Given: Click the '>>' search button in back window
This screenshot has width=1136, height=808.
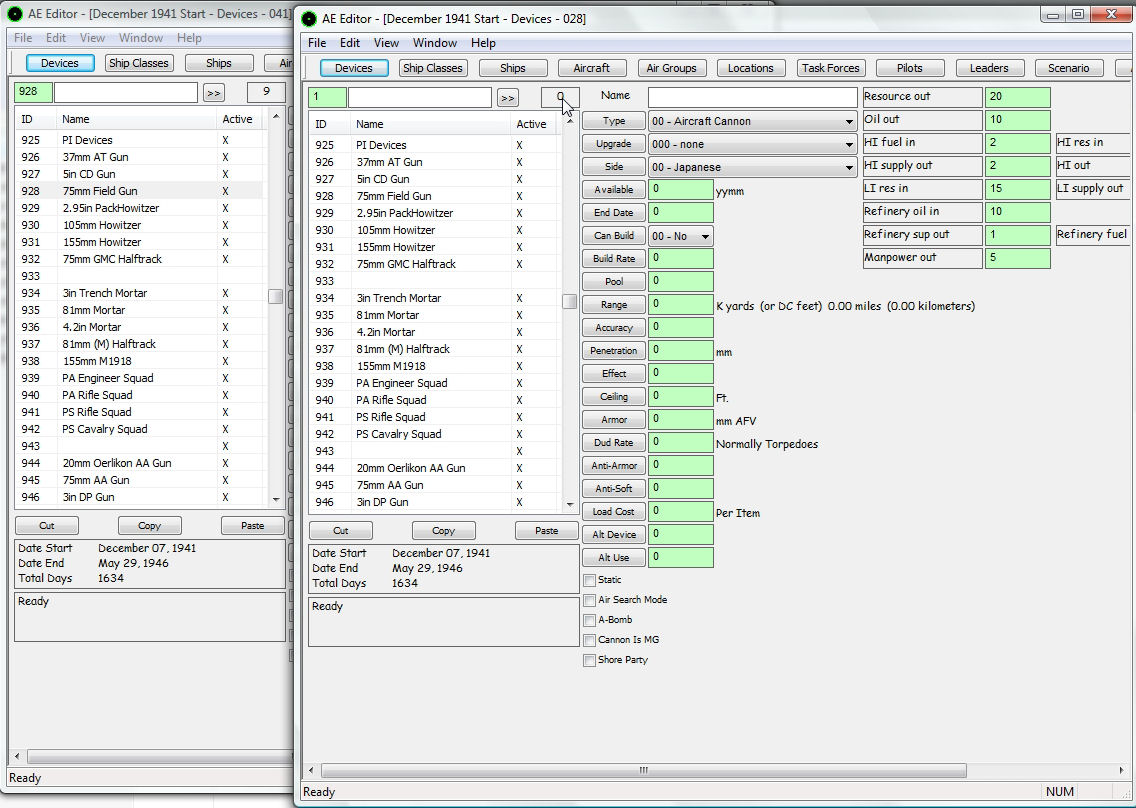Looking at the screenshot, I should [x=214, y=93].
